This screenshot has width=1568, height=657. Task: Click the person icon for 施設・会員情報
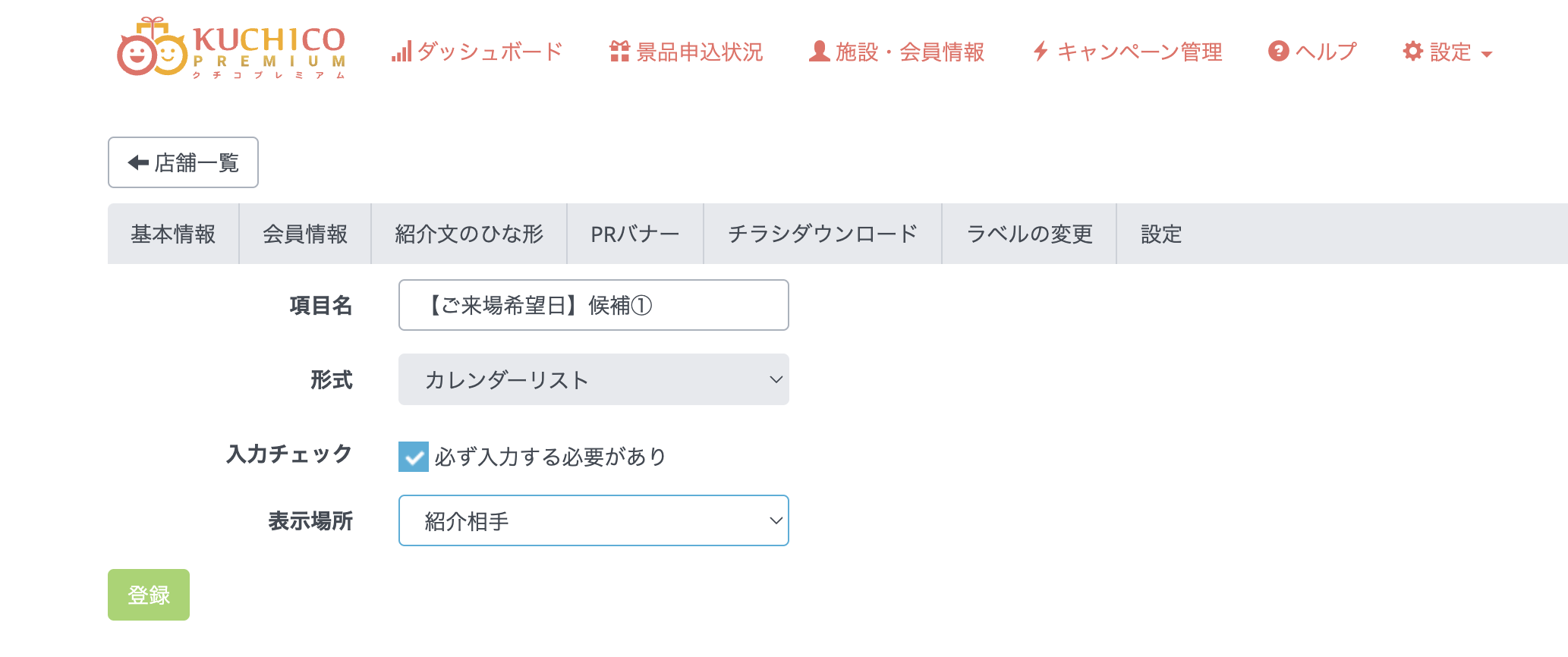click(819, 52)
